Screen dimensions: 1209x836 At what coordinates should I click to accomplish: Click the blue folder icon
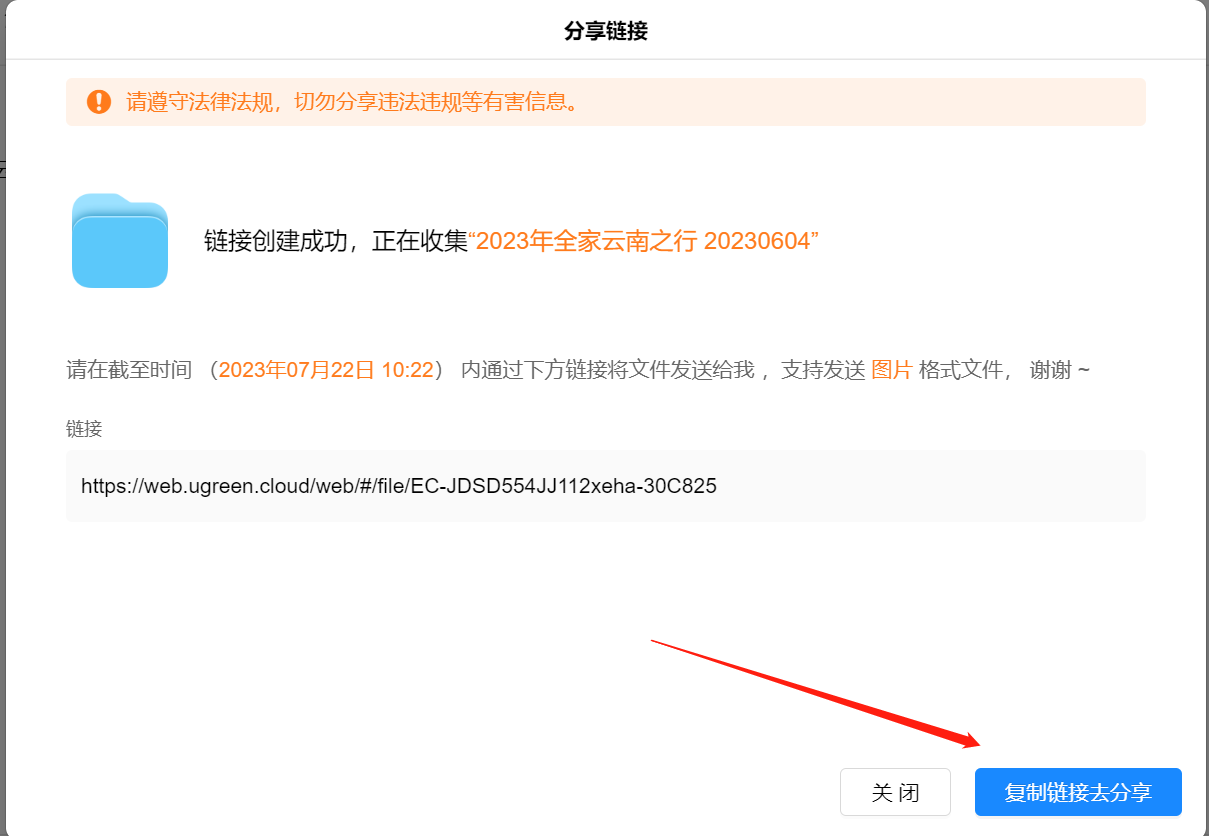(120, 241)
